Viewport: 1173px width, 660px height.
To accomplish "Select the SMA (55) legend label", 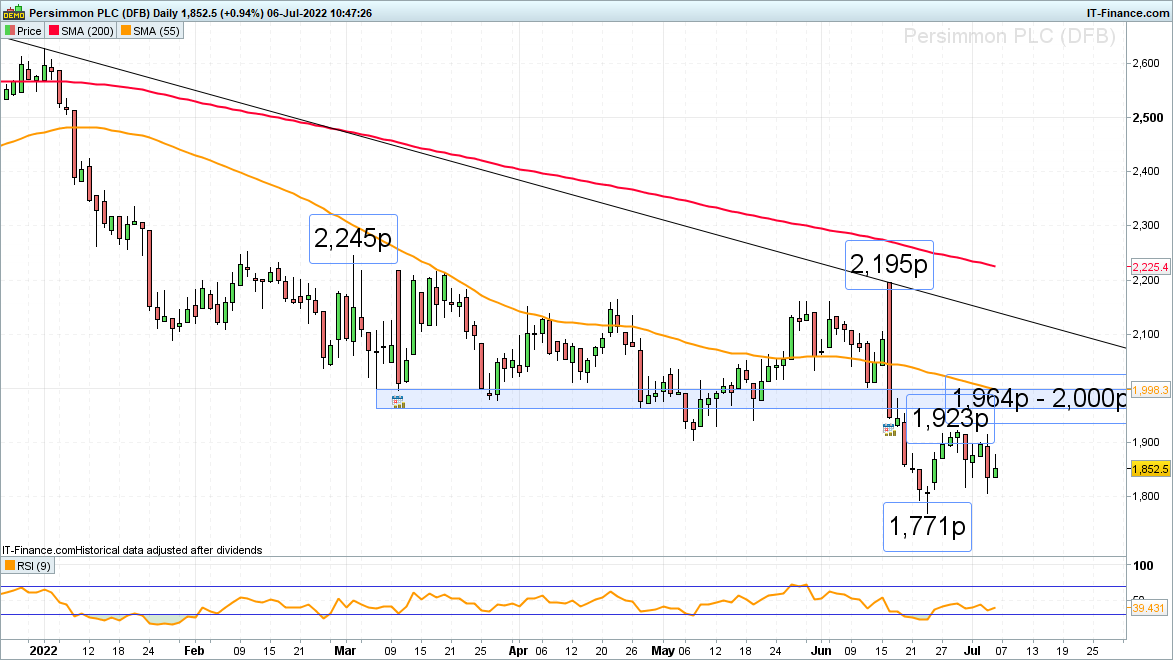I will tap(156, 31).
